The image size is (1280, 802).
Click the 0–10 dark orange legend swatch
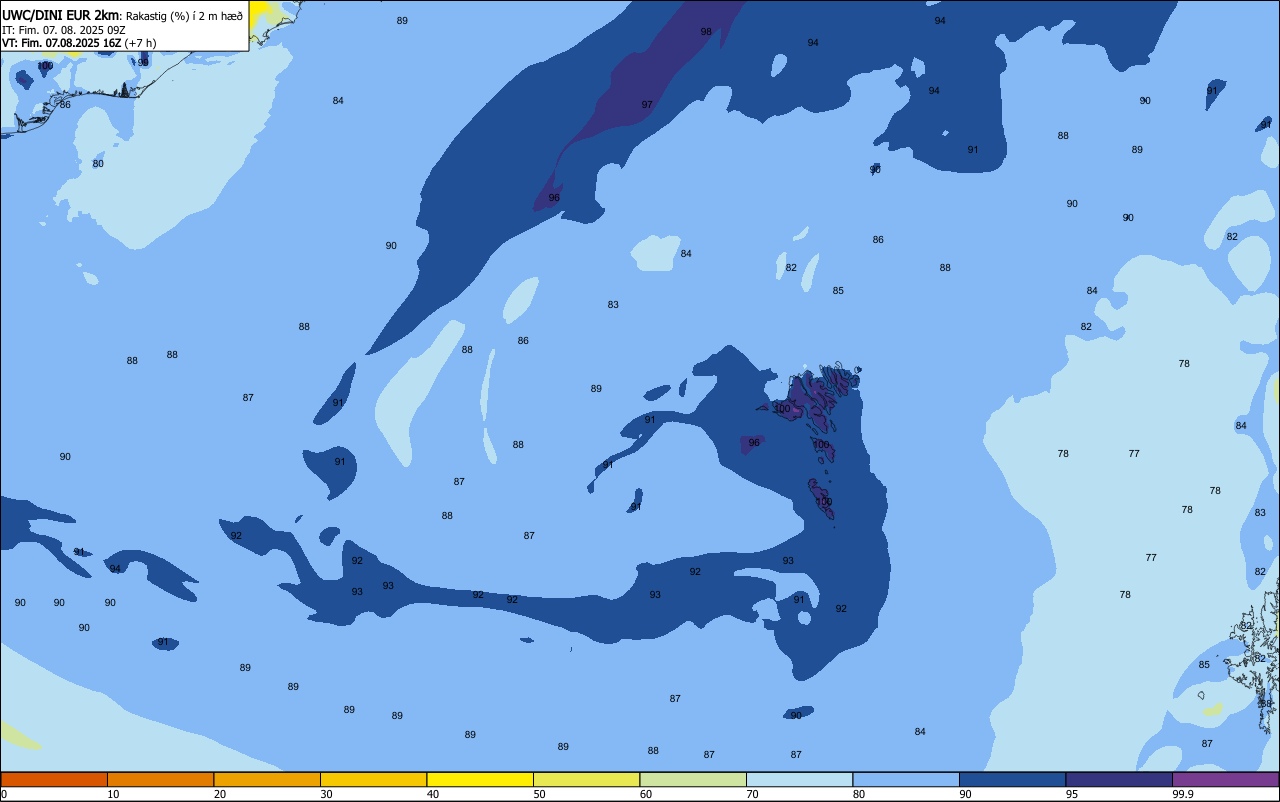[x=54, y=779]
